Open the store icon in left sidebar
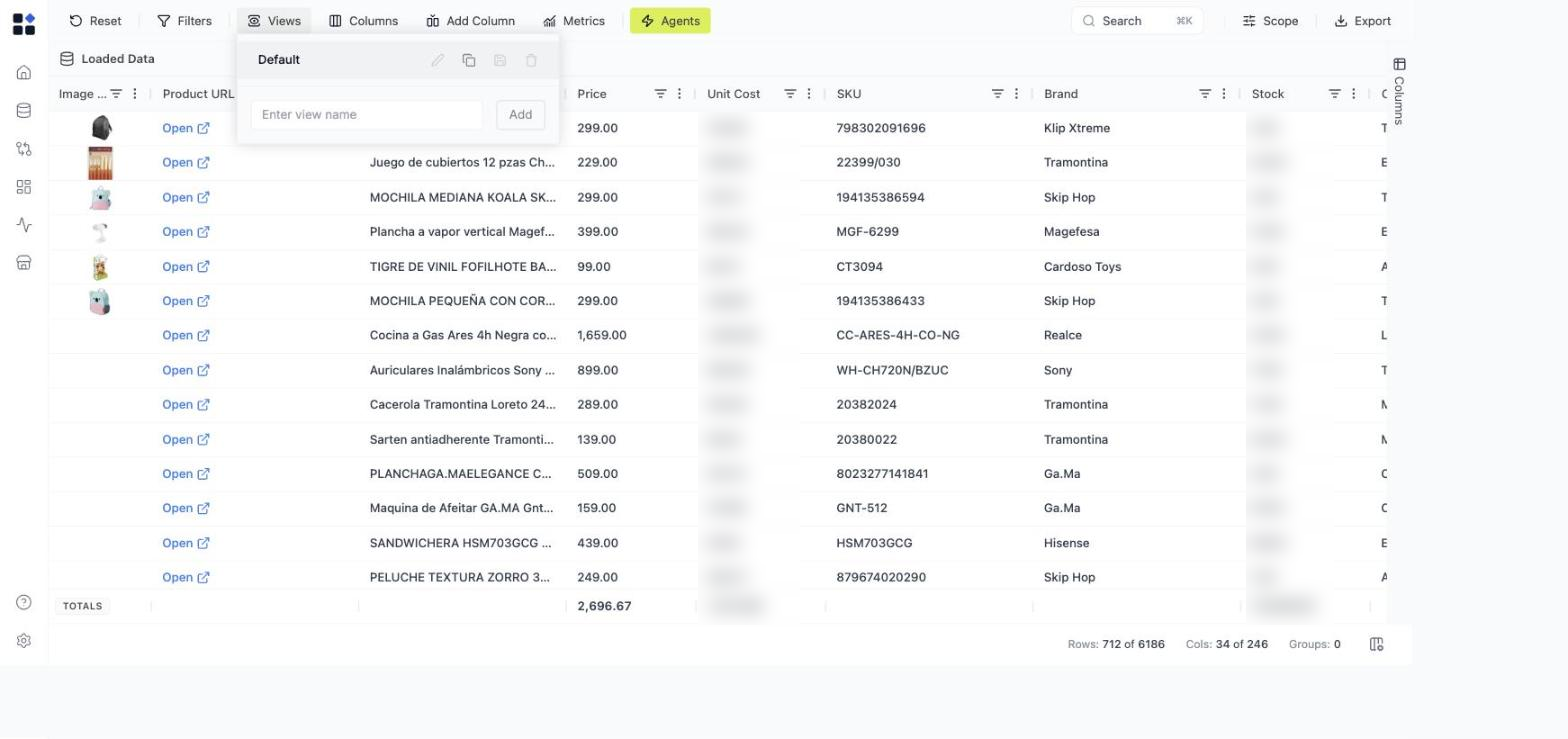 click(24, 263)
